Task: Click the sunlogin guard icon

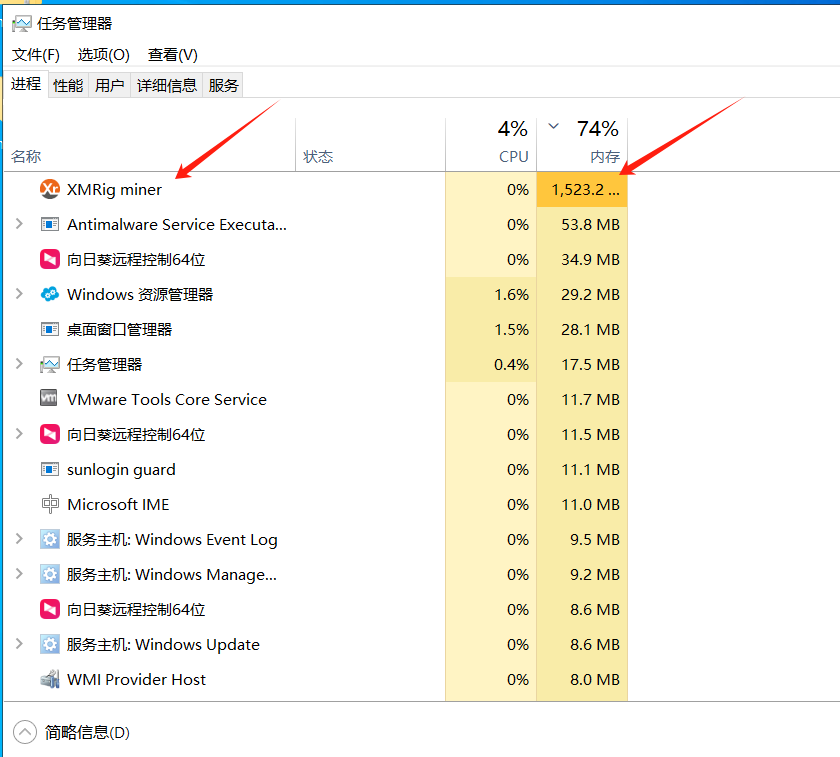Action: pos(50,469)
